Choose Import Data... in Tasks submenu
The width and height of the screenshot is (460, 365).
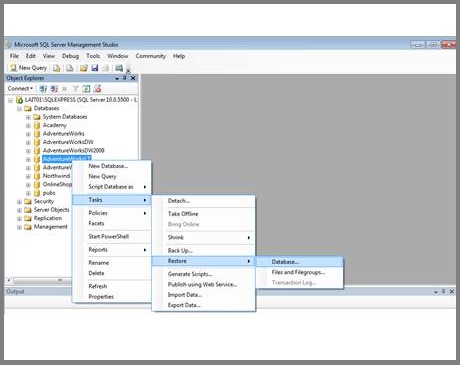[x=204, y=295]
